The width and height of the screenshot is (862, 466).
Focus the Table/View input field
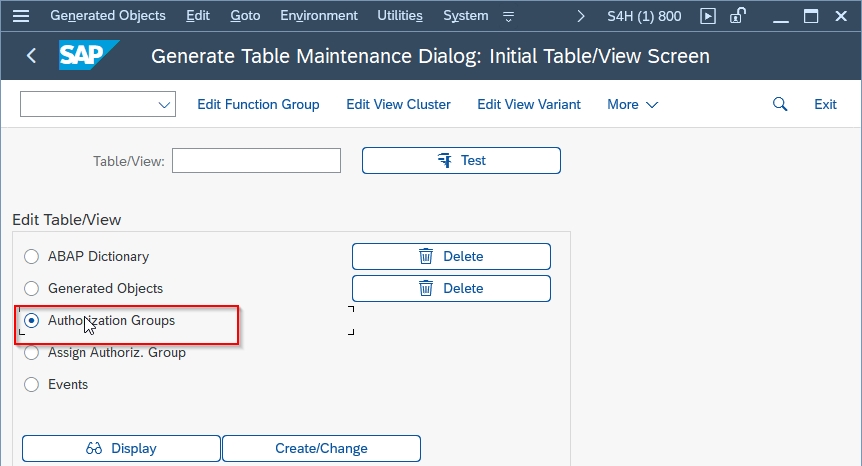(256, 160)
